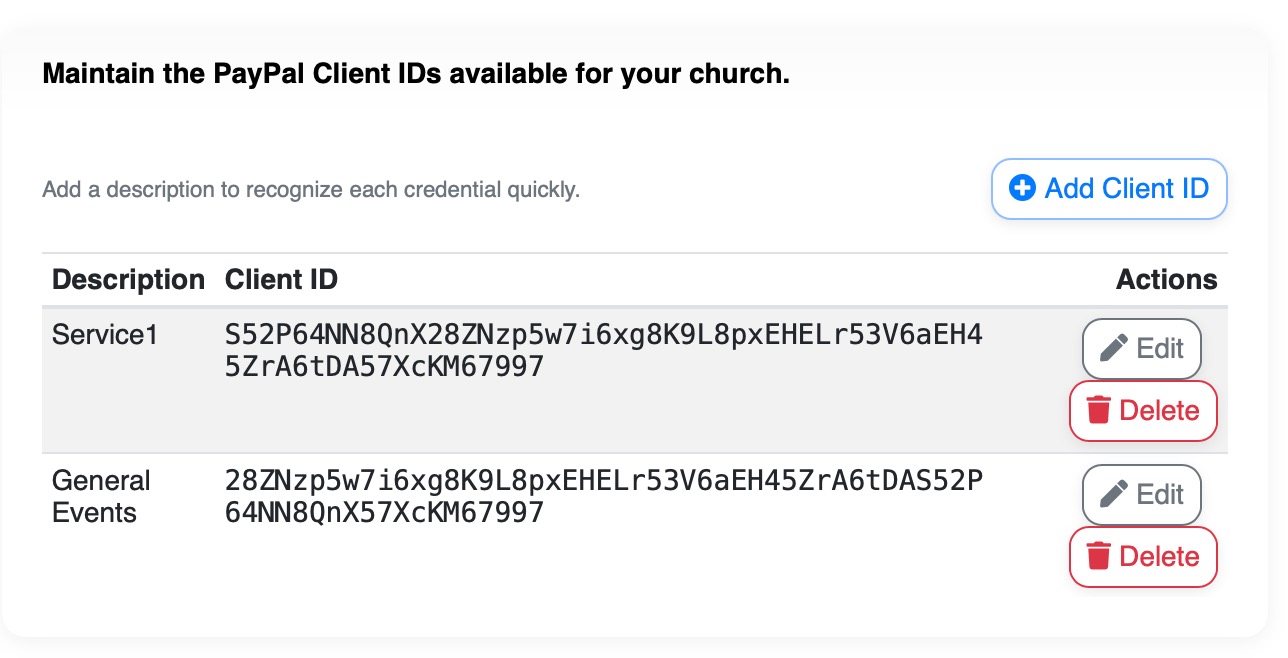Click the Client ID column header
1288x658 pixels.
coord(282,280)
